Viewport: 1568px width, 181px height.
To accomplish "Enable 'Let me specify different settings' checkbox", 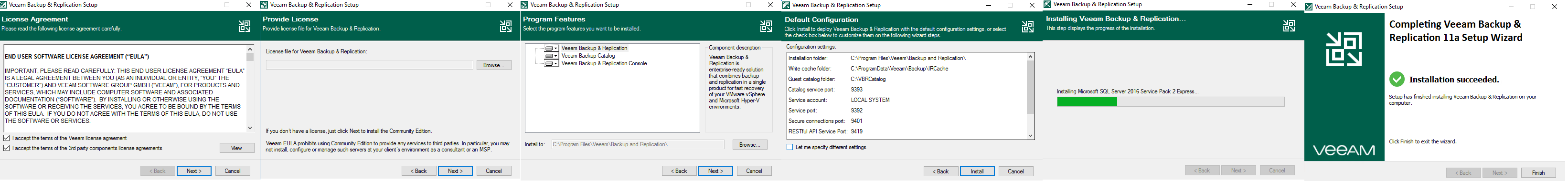I will pos(789,148).
